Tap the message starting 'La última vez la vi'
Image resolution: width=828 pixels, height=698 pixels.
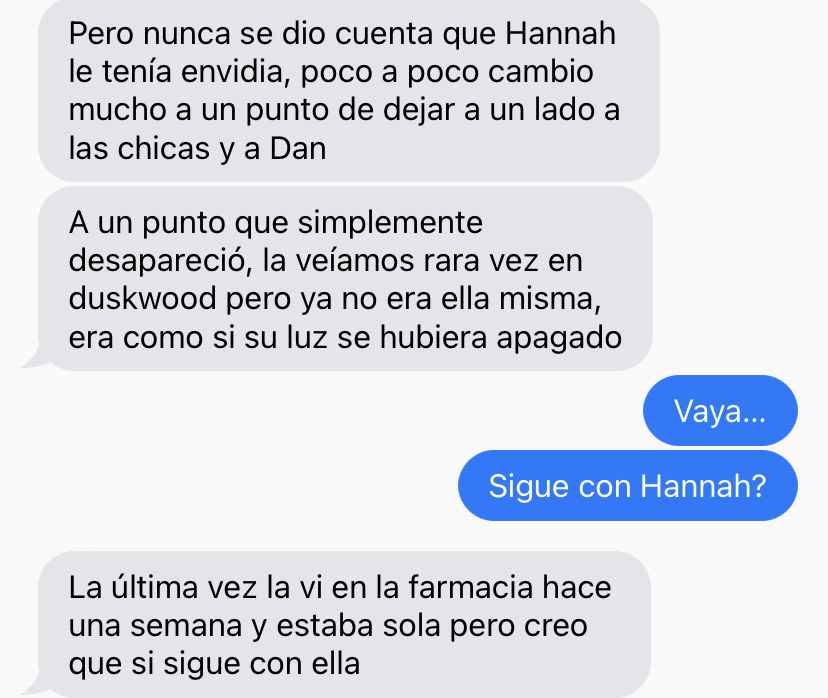(x=344, y=625)
